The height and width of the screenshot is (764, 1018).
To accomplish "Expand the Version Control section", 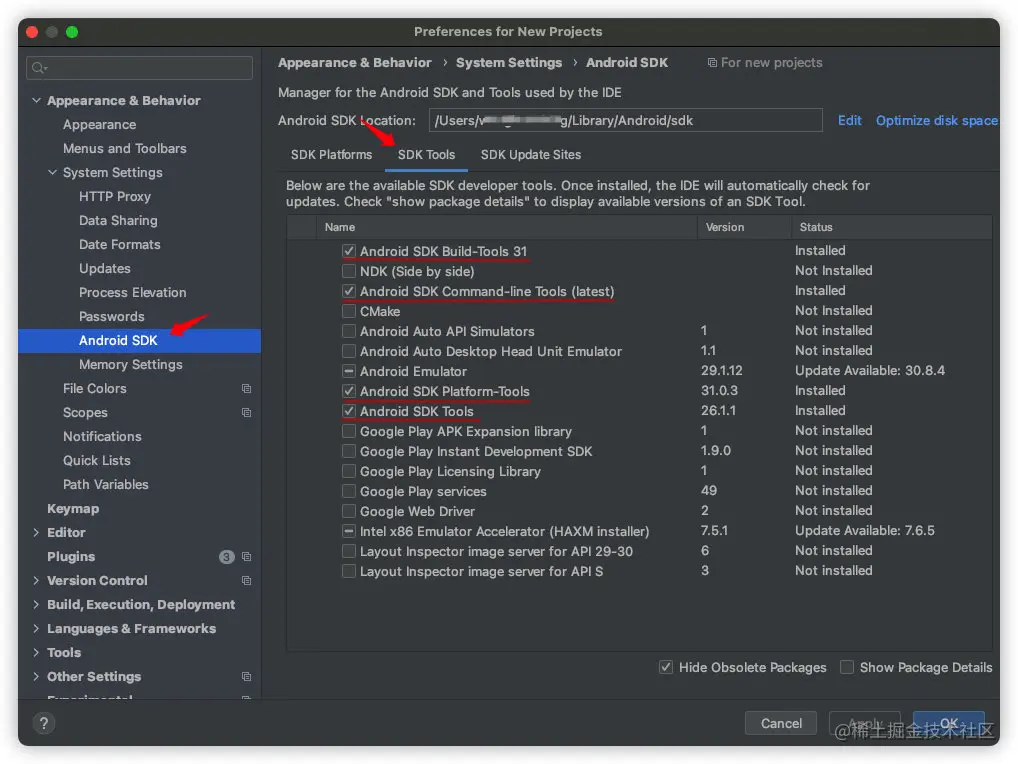I will (36, 580).
